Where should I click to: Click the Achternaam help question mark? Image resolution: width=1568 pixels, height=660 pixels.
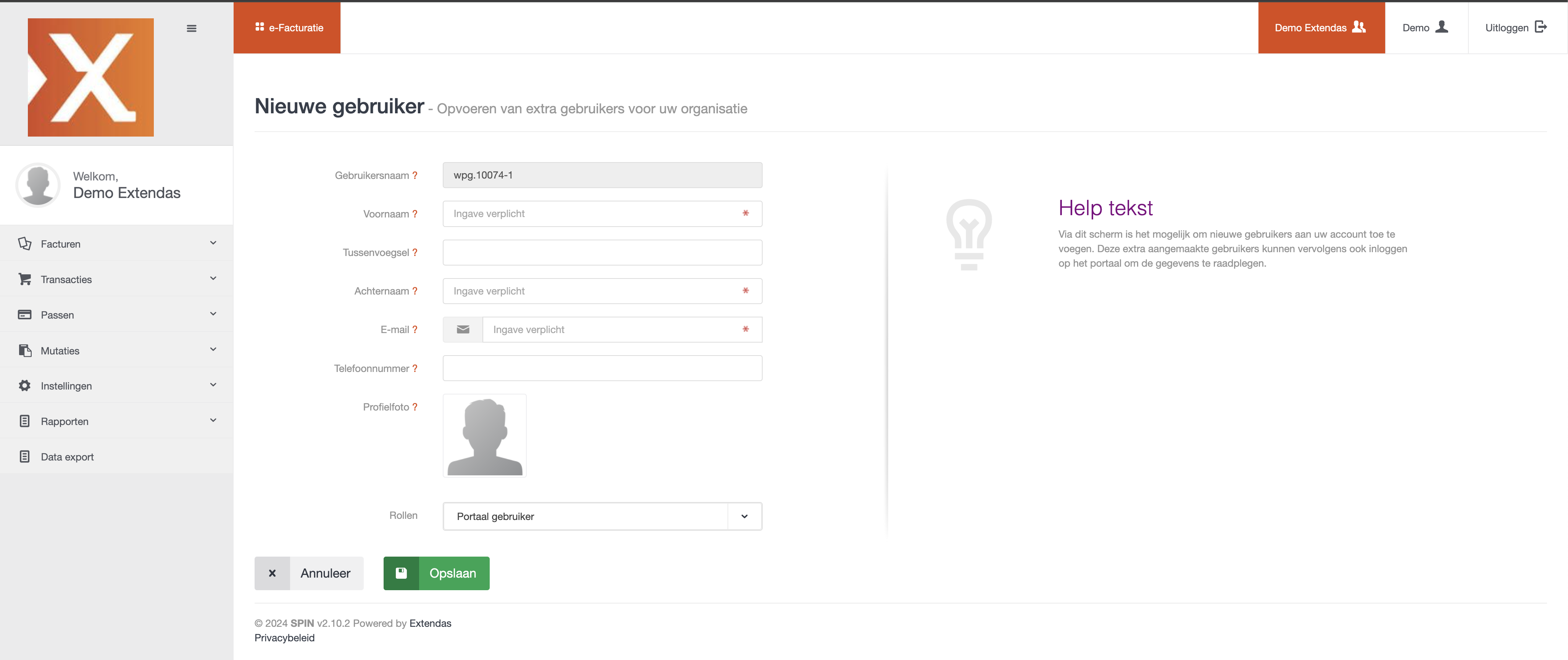pyautogui.click(x=415, y=291)
